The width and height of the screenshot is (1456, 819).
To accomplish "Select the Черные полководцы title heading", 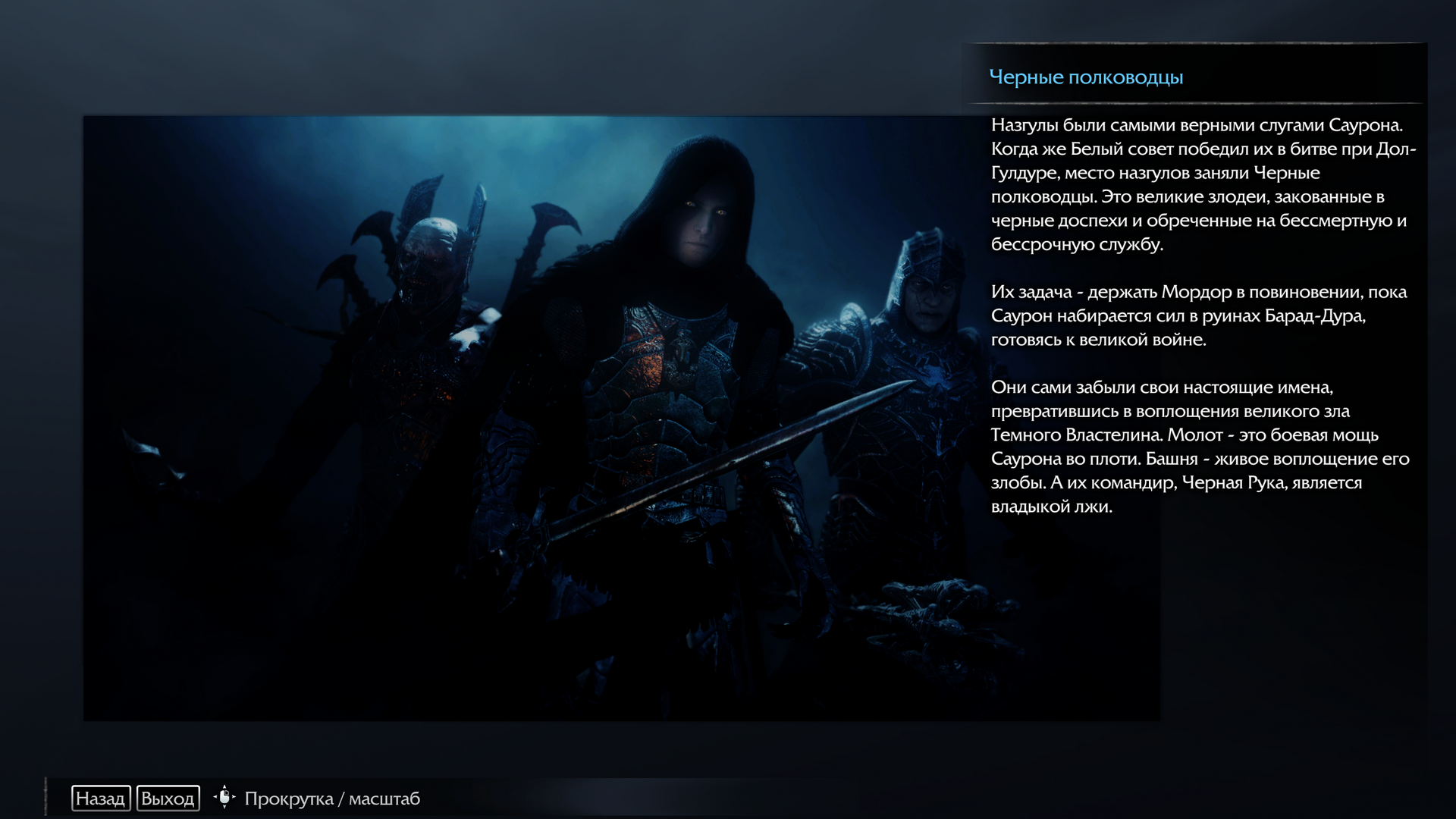I will (1086, 77).
